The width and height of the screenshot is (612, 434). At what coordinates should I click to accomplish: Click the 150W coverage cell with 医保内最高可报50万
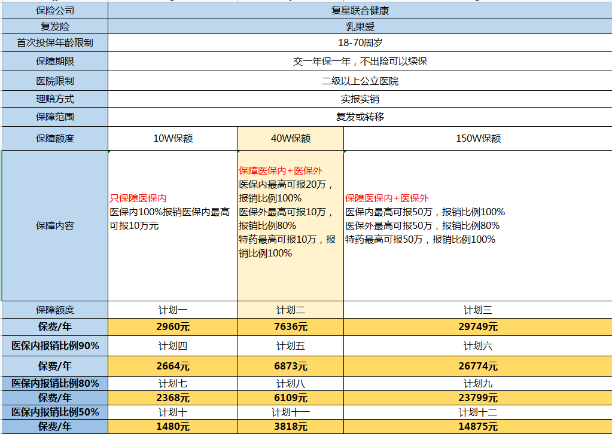[x=478, y=226]
